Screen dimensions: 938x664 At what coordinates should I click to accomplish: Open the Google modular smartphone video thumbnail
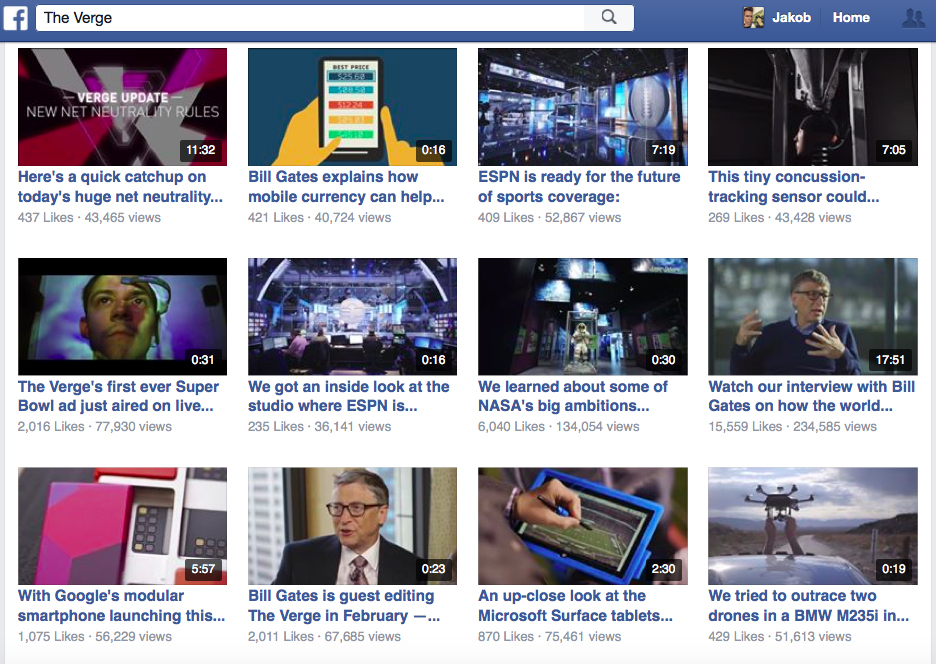[x=123, y=526]
